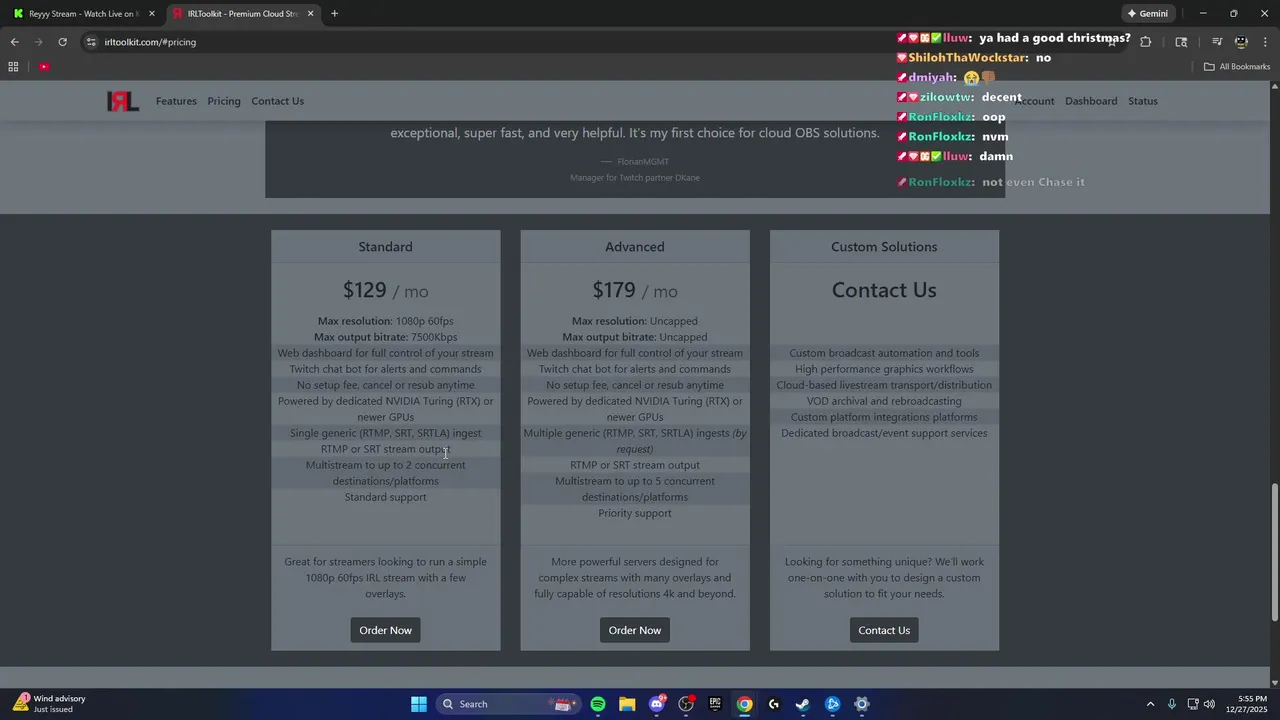The width and height of the screenshot is (1280, 720).
Task: Select the IRLToolkit Premium Cloud tab
Action: point(240,14)
